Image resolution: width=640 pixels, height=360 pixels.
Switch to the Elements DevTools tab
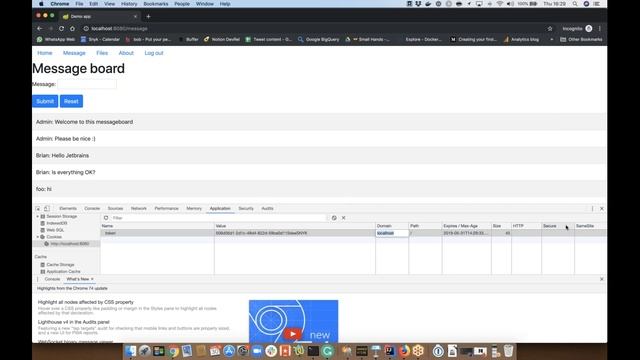(x=68, y=208)
